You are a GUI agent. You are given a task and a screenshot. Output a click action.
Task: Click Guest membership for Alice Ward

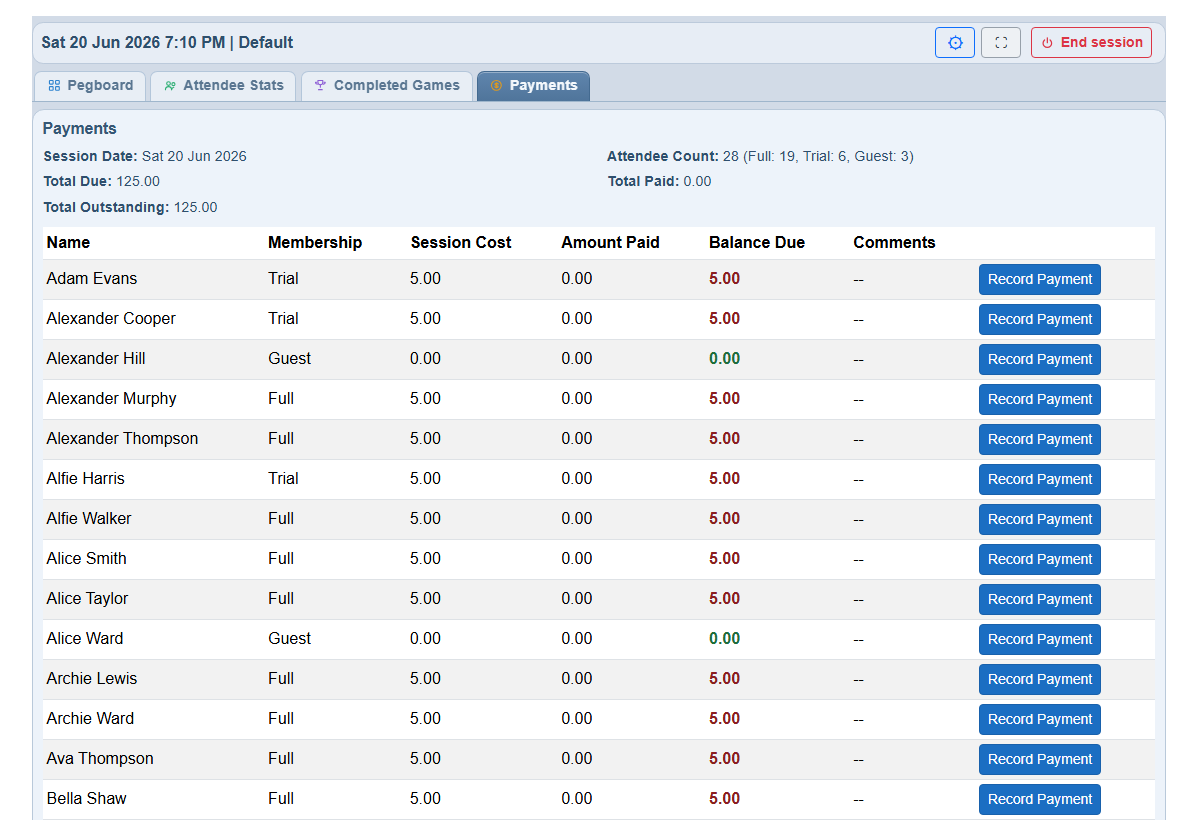pos(289,639)
